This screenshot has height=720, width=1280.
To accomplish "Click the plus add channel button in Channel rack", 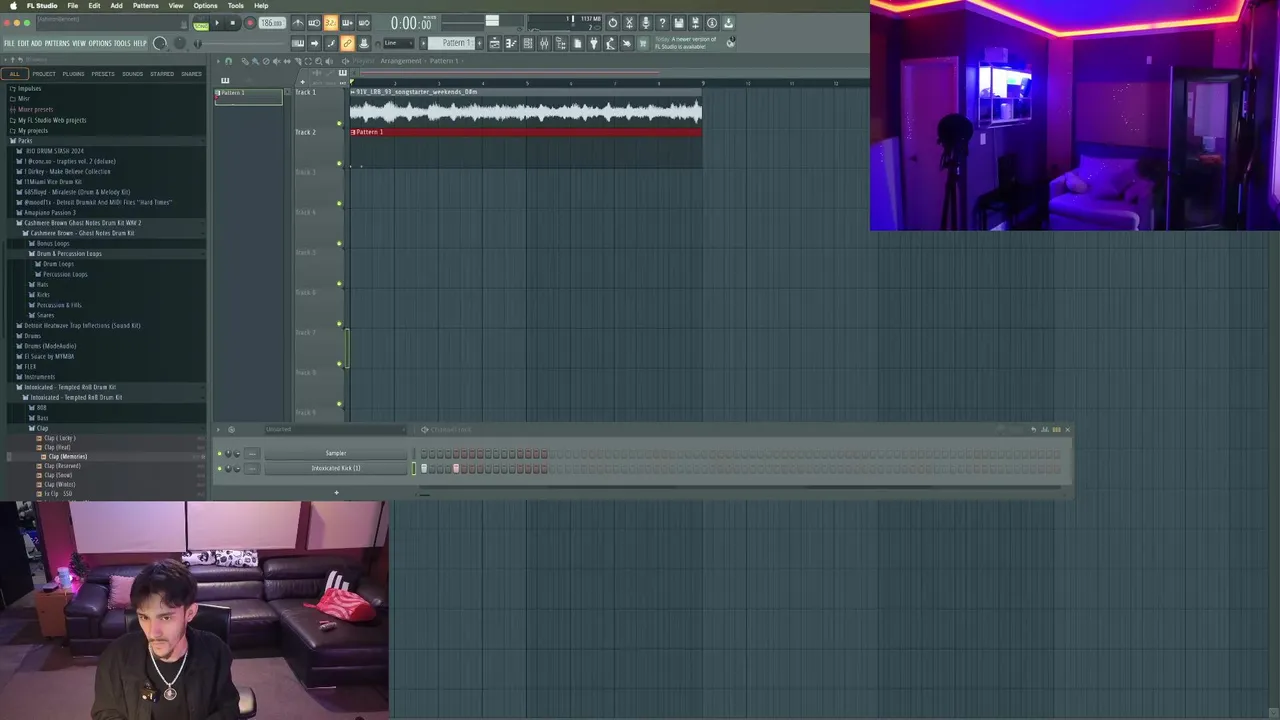I will (336, 492).
